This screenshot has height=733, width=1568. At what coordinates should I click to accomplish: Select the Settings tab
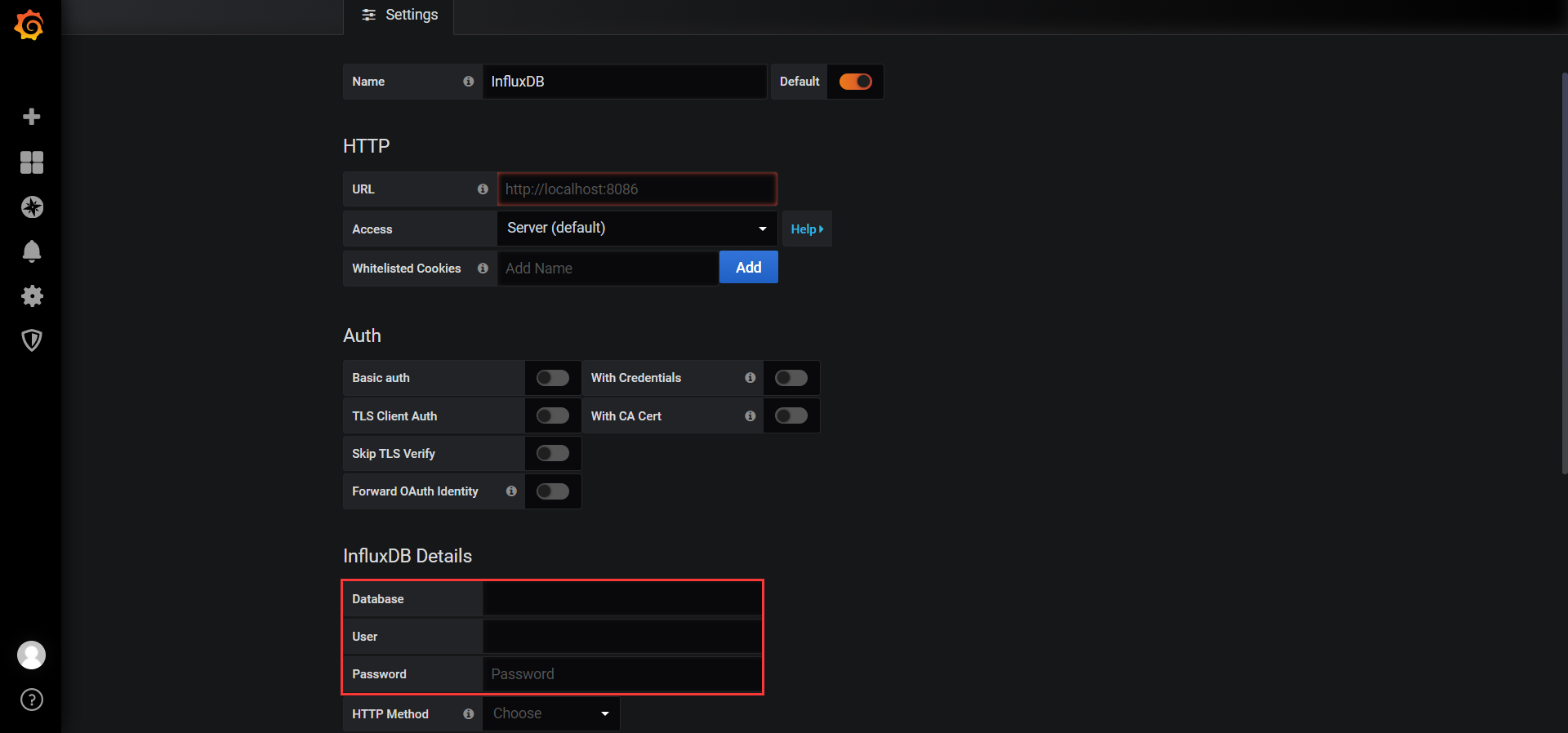point(399,16)
